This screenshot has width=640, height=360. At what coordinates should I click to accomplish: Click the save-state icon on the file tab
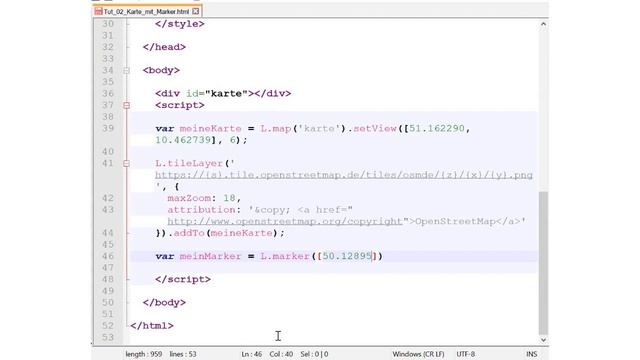pyautogui.click(x=98, y=11)
